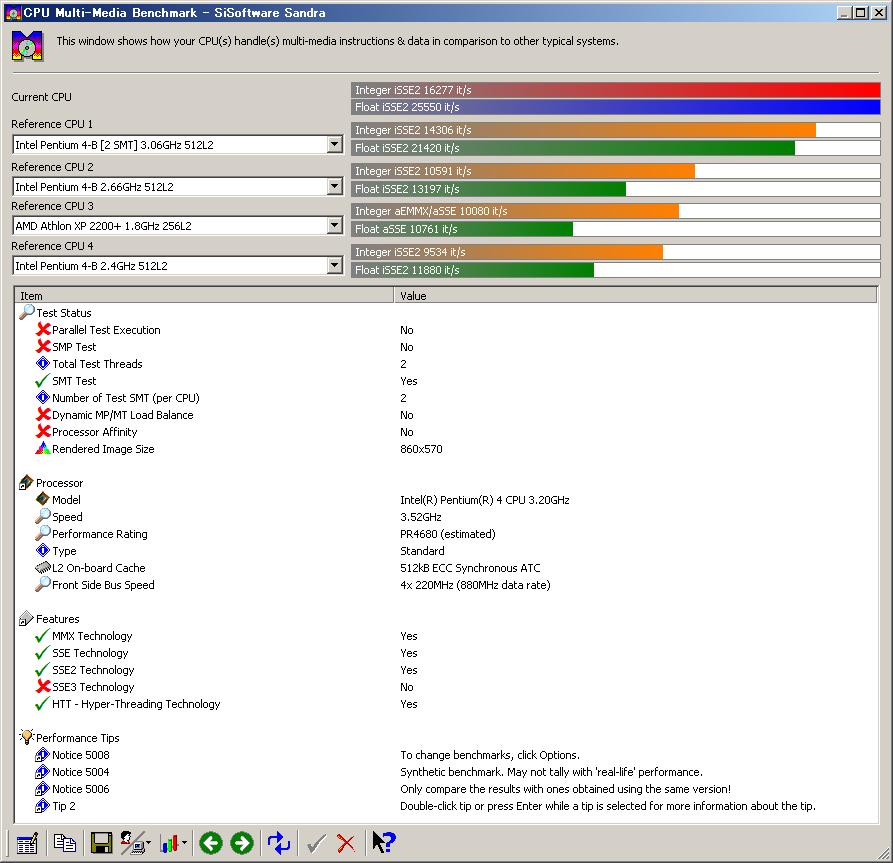Click the green Back arrow icon
The width and height of the screenshot is (893, 863).
pyautogui.click(x=211, y=843)
